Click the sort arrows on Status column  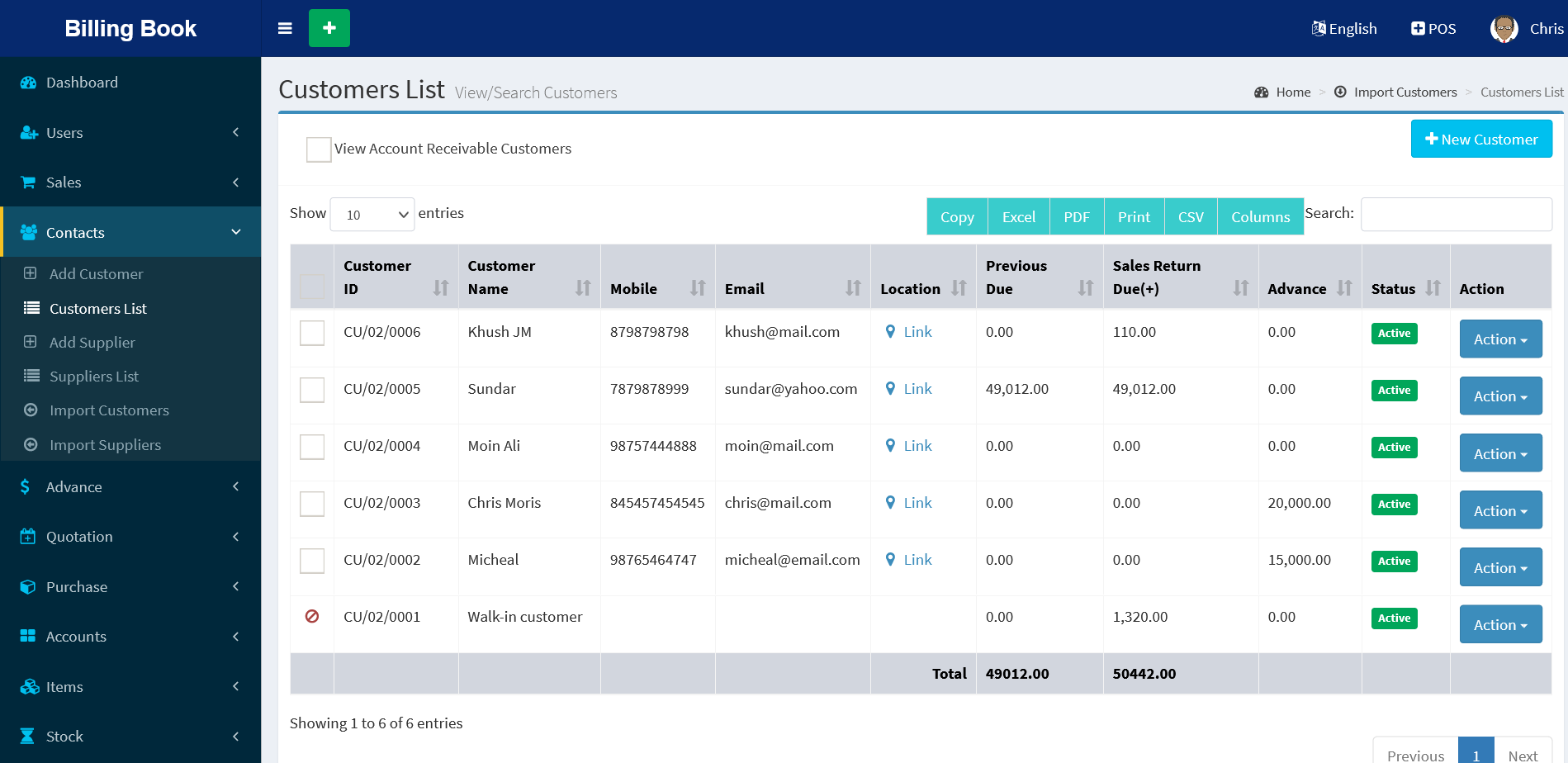tap(1433, 288)
